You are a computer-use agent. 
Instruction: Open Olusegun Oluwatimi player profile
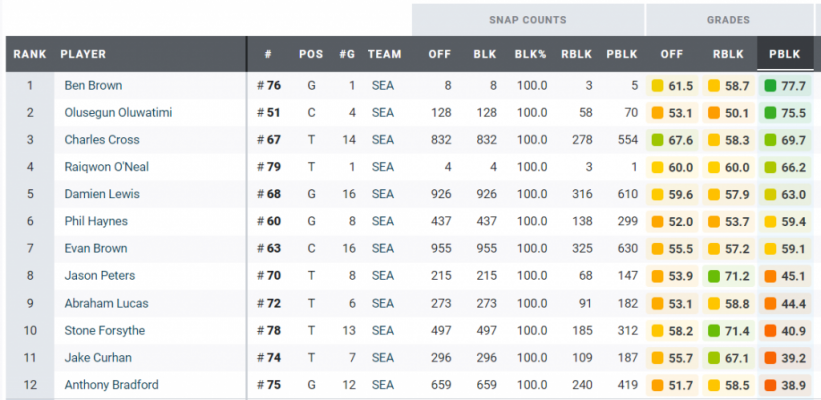pyautogui.click(x=118, y=113)
